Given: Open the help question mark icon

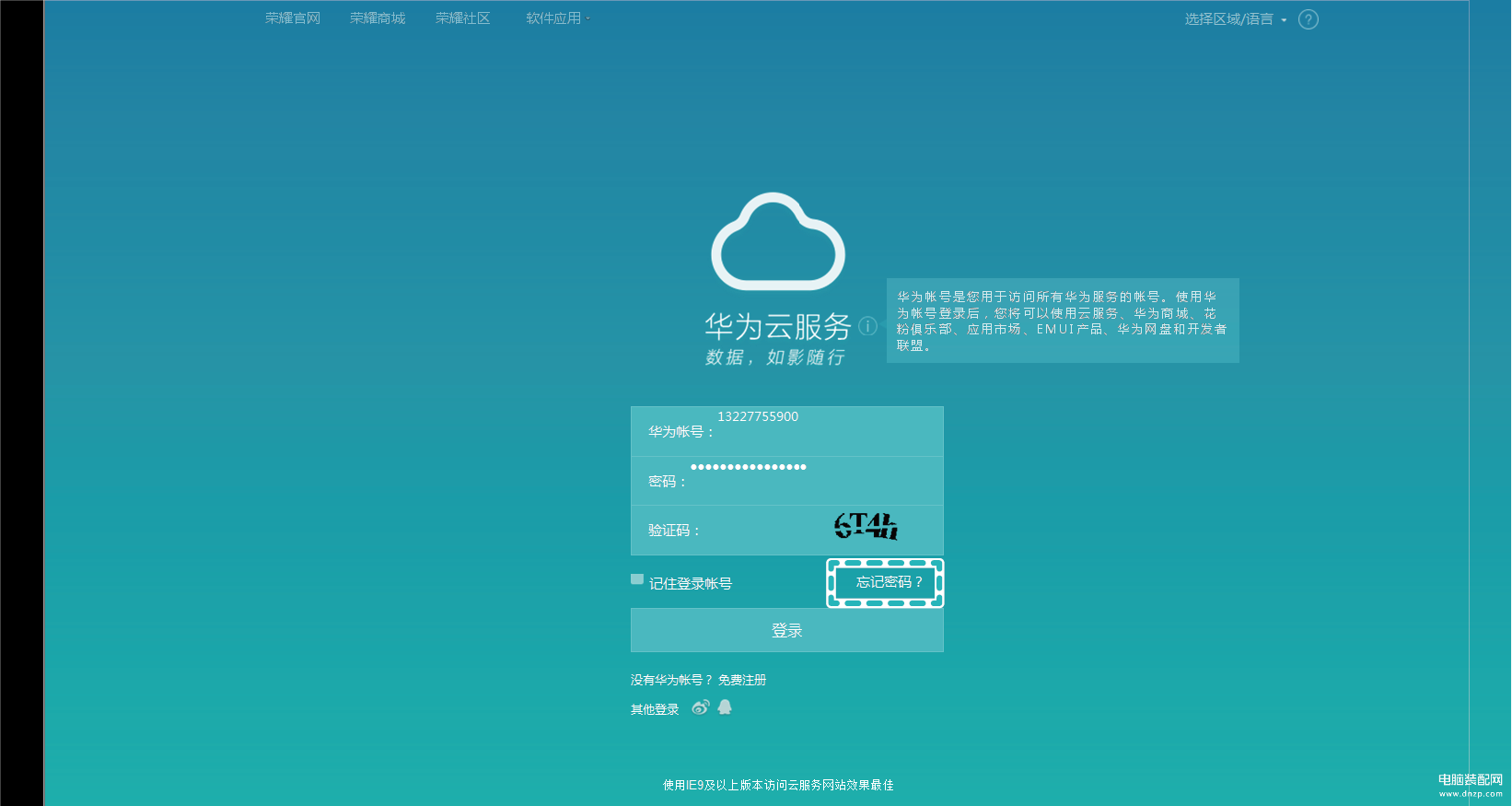Looking at the screenshot, I should (x=1308, y=19).
